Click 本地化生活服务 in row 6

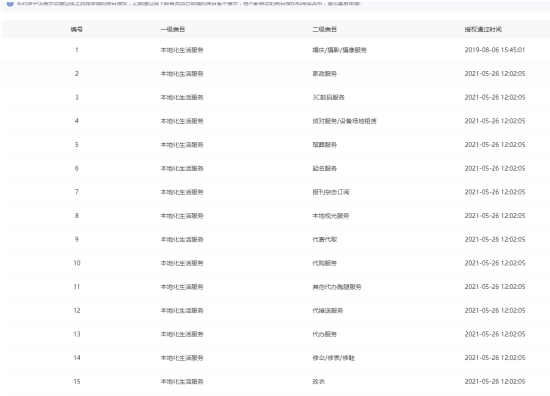(182, 168)
